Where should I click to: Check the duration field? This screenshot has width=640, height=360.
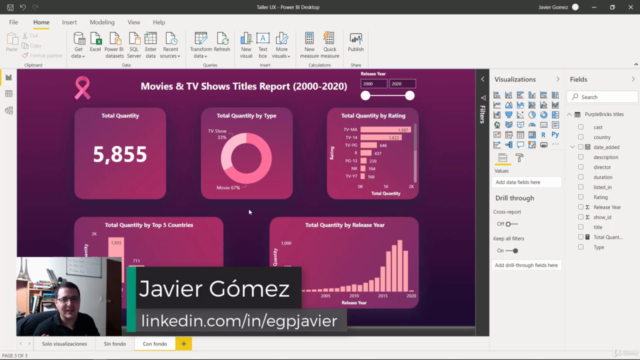(x=581, y=177)
